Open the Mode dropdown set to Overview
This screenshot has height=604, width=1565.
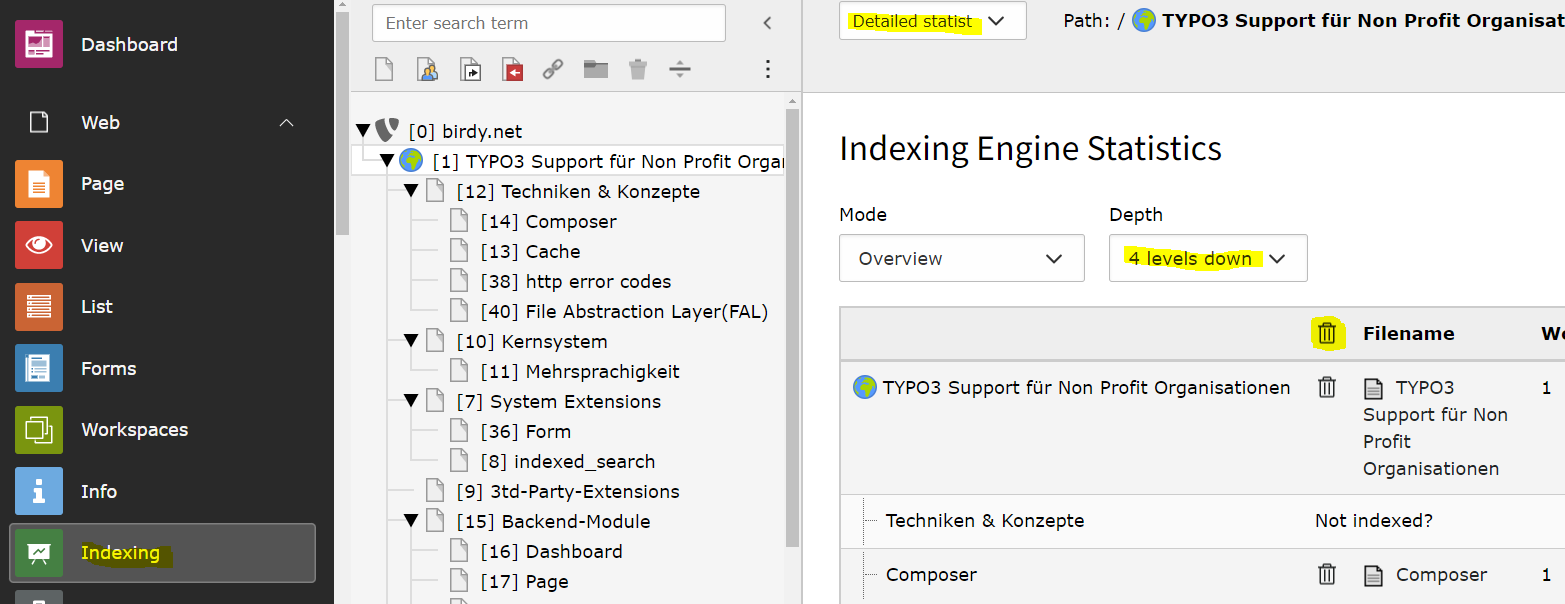coord(961,258)
